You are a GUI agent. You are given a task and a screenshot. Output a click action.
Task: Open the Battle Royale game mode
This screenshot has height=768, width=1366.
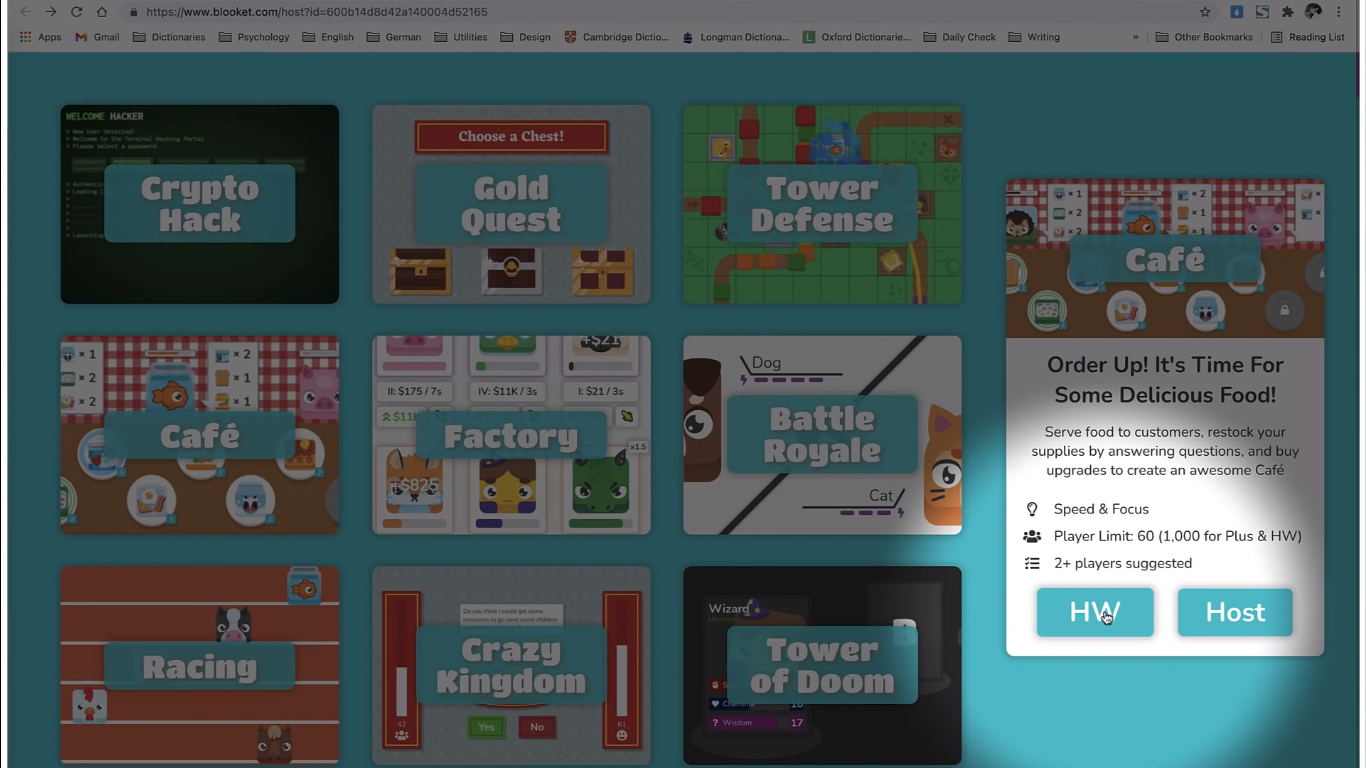[x=822, y=435]
